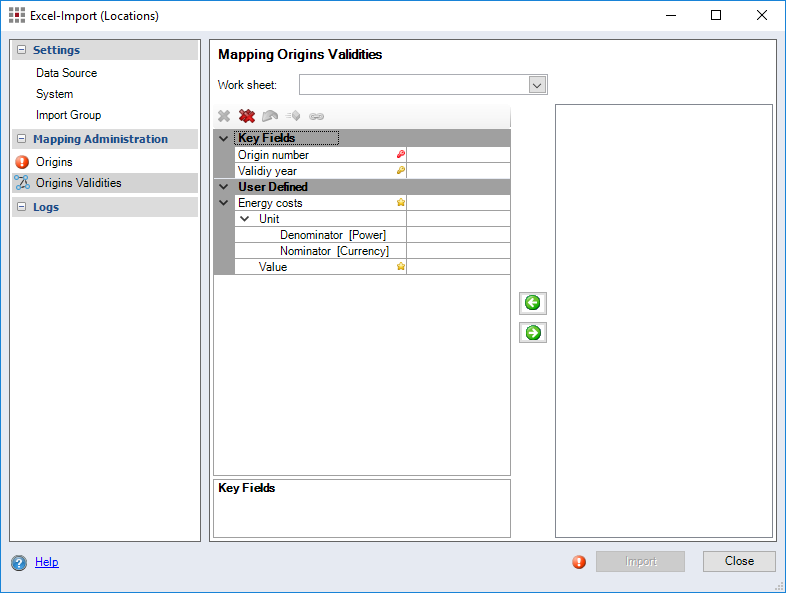Click the gray single delete X icon
Viewport: 786px width, 593px height.
click(224, 116)
